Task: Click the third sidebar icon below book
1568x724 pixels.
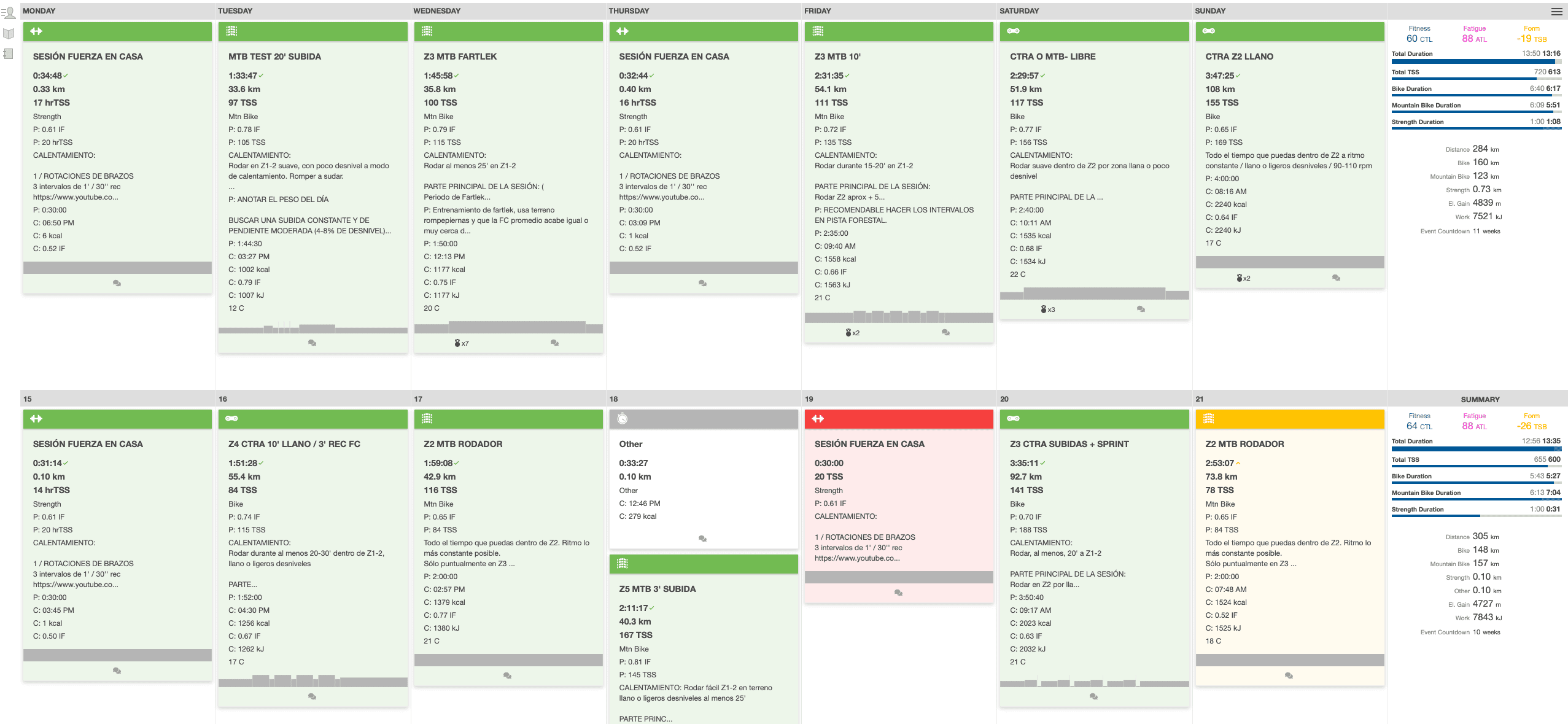Action: coord(9,53)
